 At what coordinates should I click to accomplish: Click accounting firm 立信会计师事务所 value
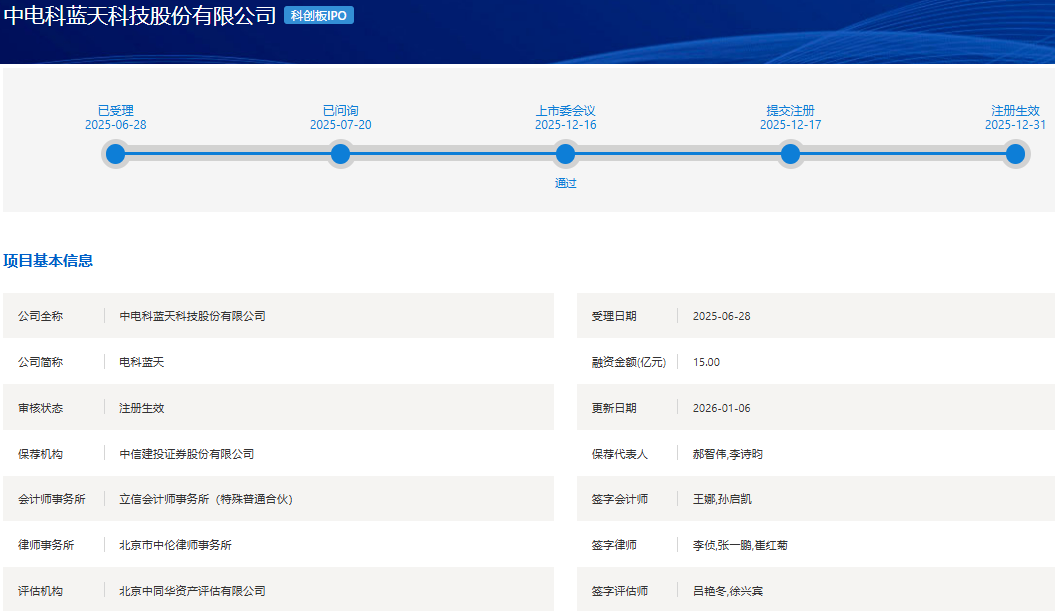click(205, 499)
